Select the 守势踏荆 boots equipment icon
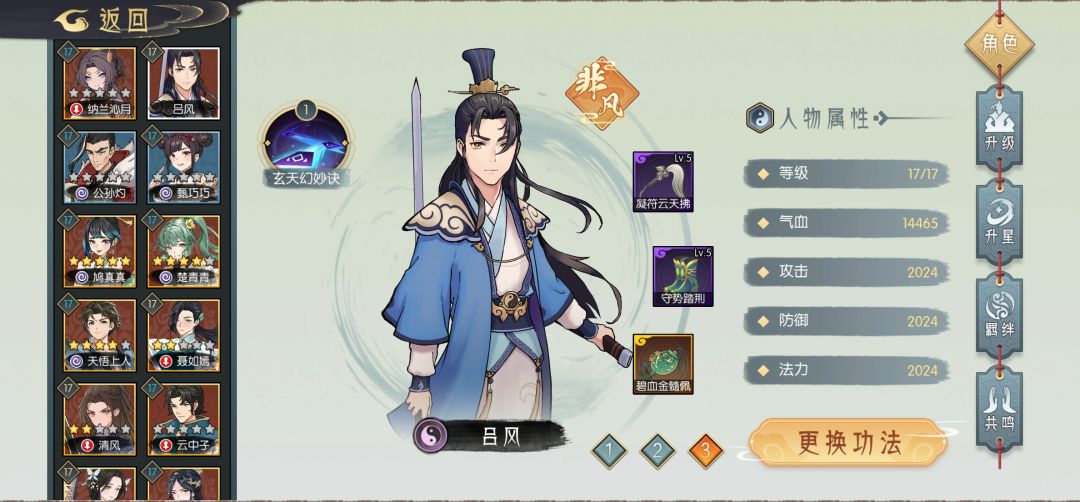 (x=683, y=276)
